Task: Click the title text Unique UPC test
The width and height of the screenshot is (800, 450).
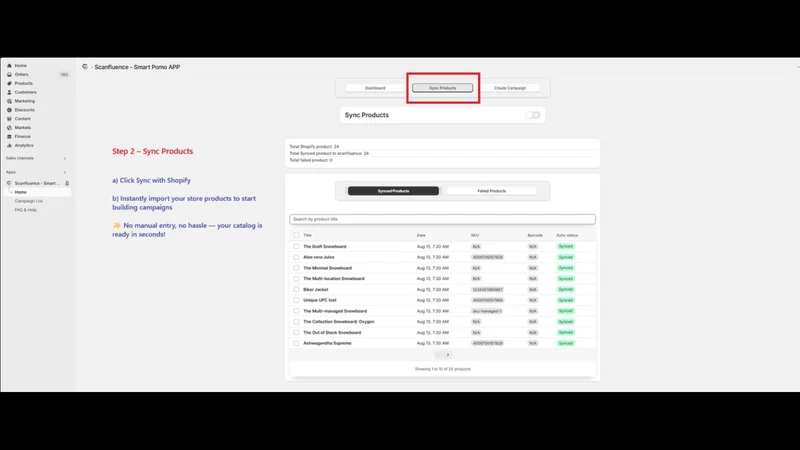Action: point(320,300)
